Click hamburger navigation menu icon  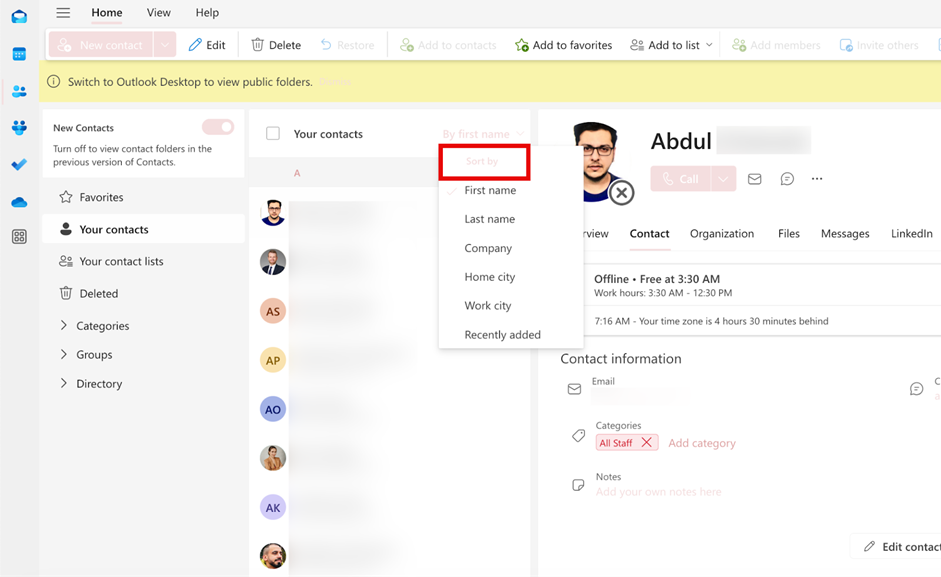(x=63, y=13)
